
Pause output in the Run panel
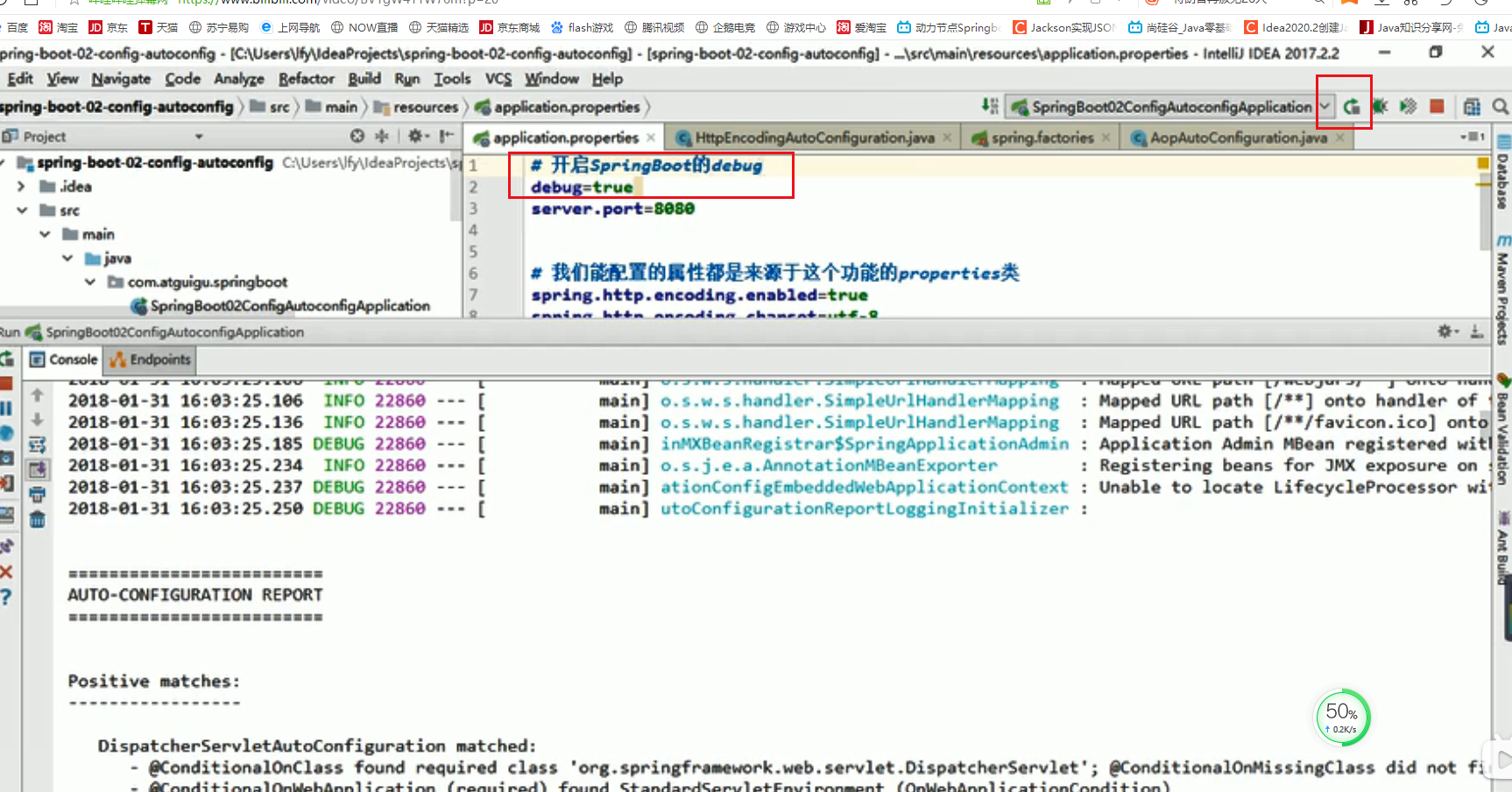pos(6,408)
